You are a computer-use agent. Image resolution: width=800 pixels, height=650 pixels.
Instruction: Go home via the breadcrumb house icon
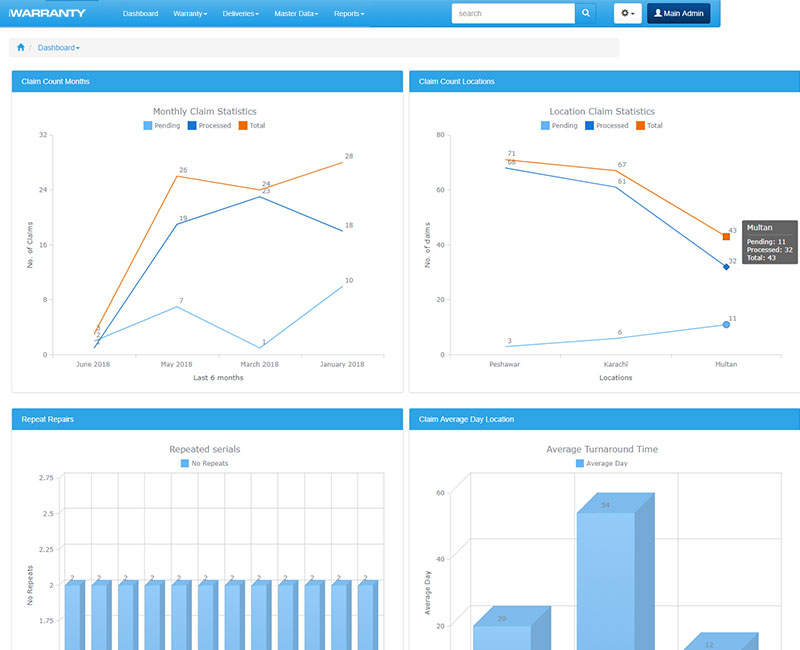pos(21,47)
